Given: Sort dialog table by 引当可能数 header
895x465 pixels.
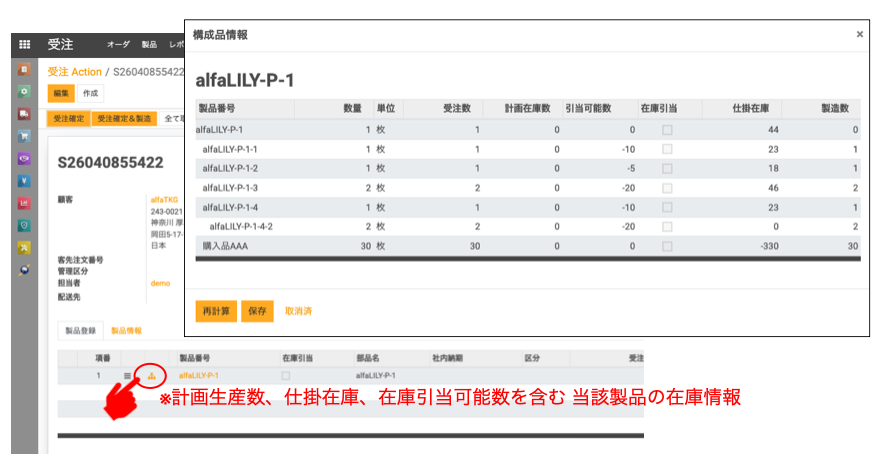Looking at the screenshot, I should point(588,108).
